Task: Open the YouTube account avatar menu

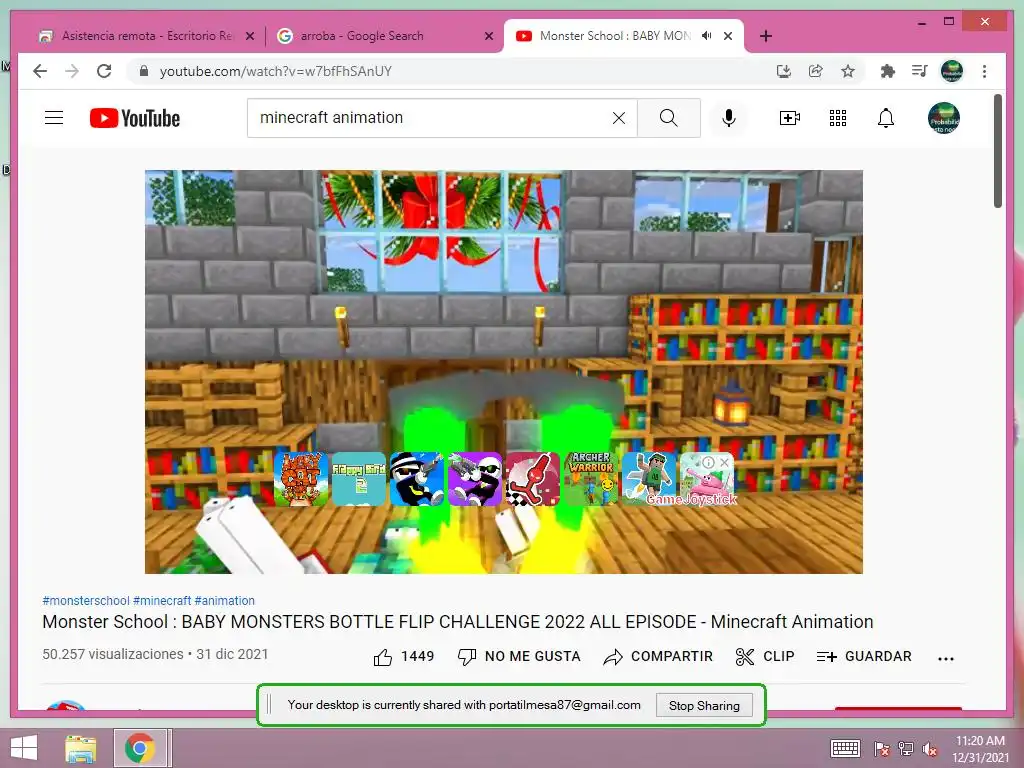Action: pos(944,118)
